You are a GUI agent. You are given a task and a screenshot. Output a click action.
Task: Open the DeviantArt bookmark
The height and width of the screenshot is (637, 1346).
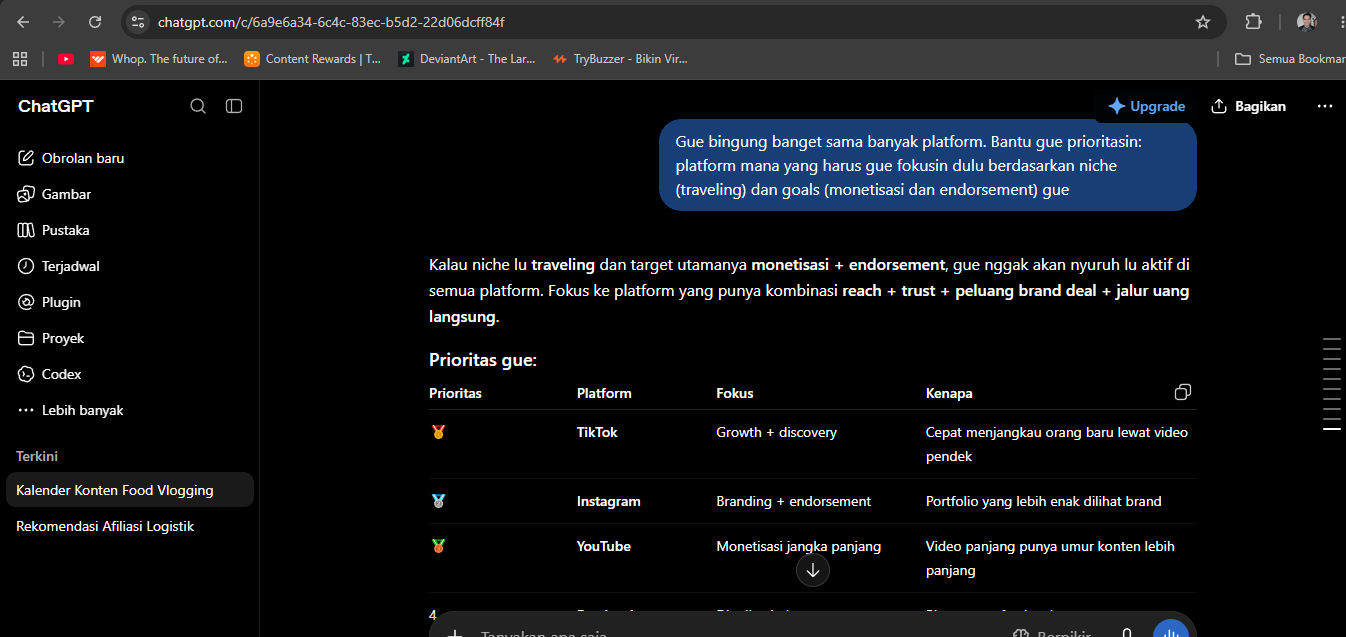(x=469, y=59)
